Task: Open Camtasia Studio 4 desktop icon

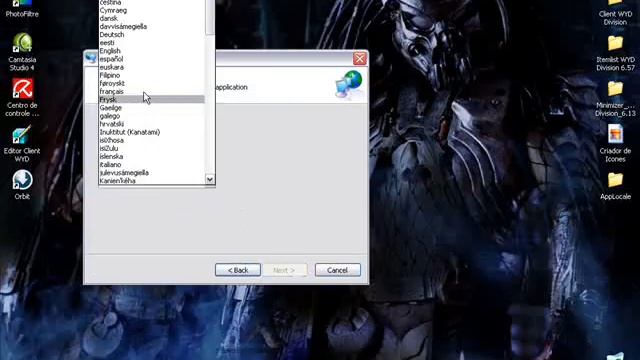Action: pos(22,52)
